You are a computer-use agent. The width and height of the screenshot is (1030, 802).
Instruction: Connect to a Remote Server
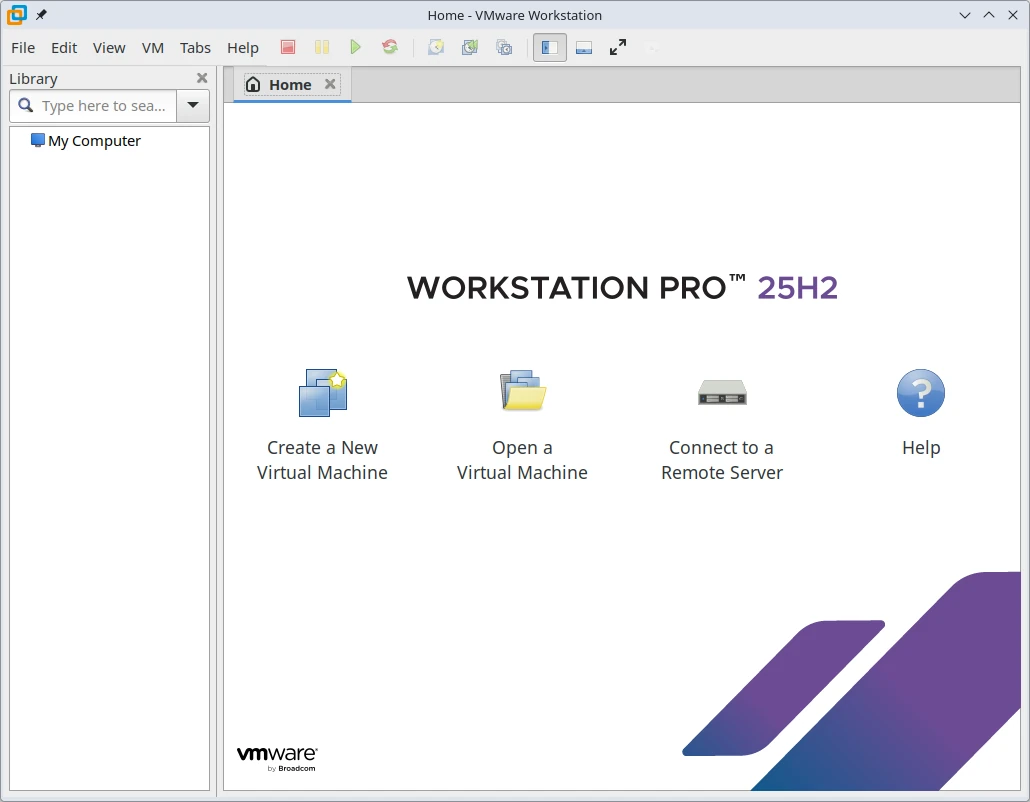(x=721, y=420)
